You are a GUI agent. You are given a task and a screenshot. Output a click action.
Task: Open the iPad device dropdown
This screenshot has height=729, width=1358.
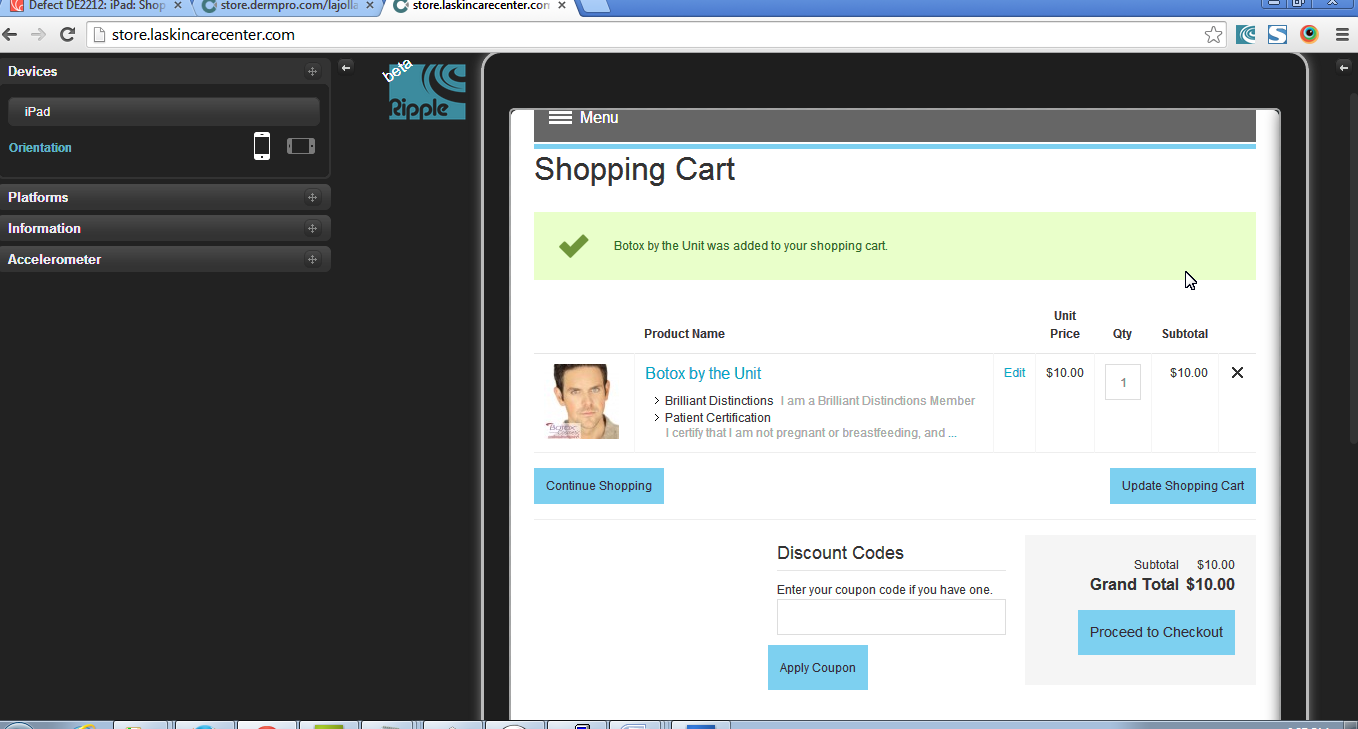[164, 112]
